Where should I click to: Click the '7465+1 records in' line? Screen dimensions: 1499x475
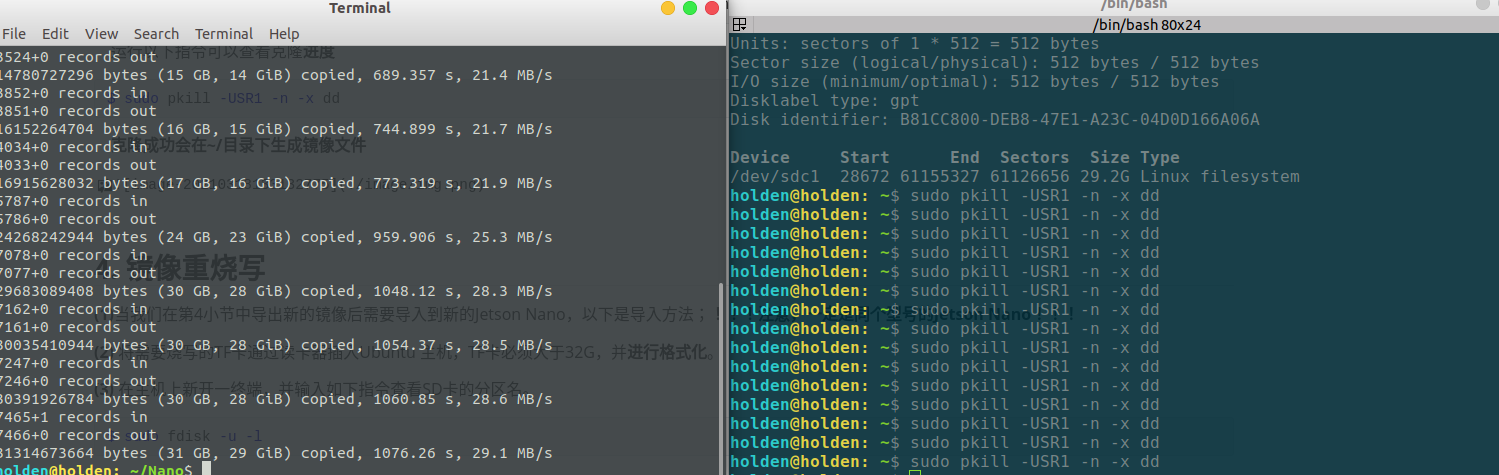(74, 417)
